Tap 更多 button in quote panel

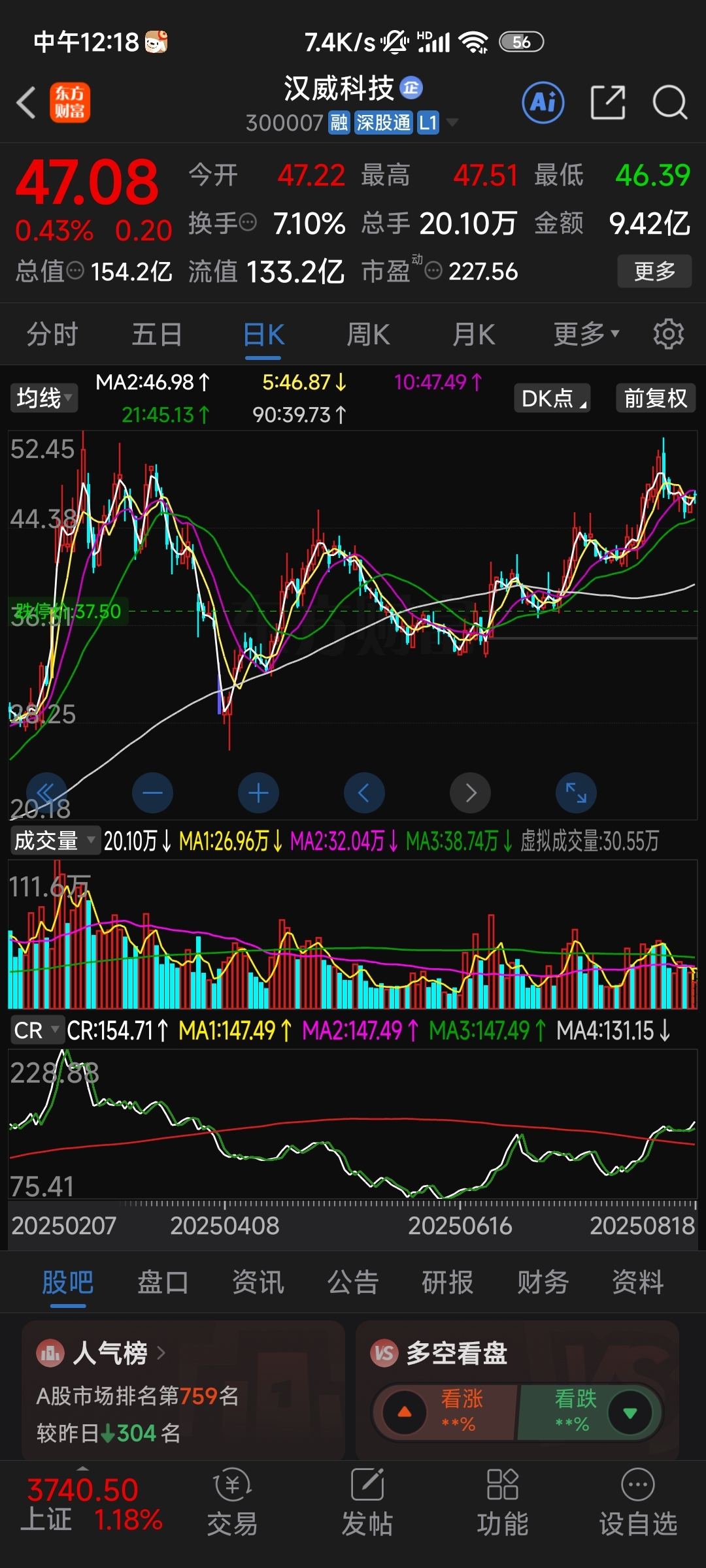click(x=654, y=270)
